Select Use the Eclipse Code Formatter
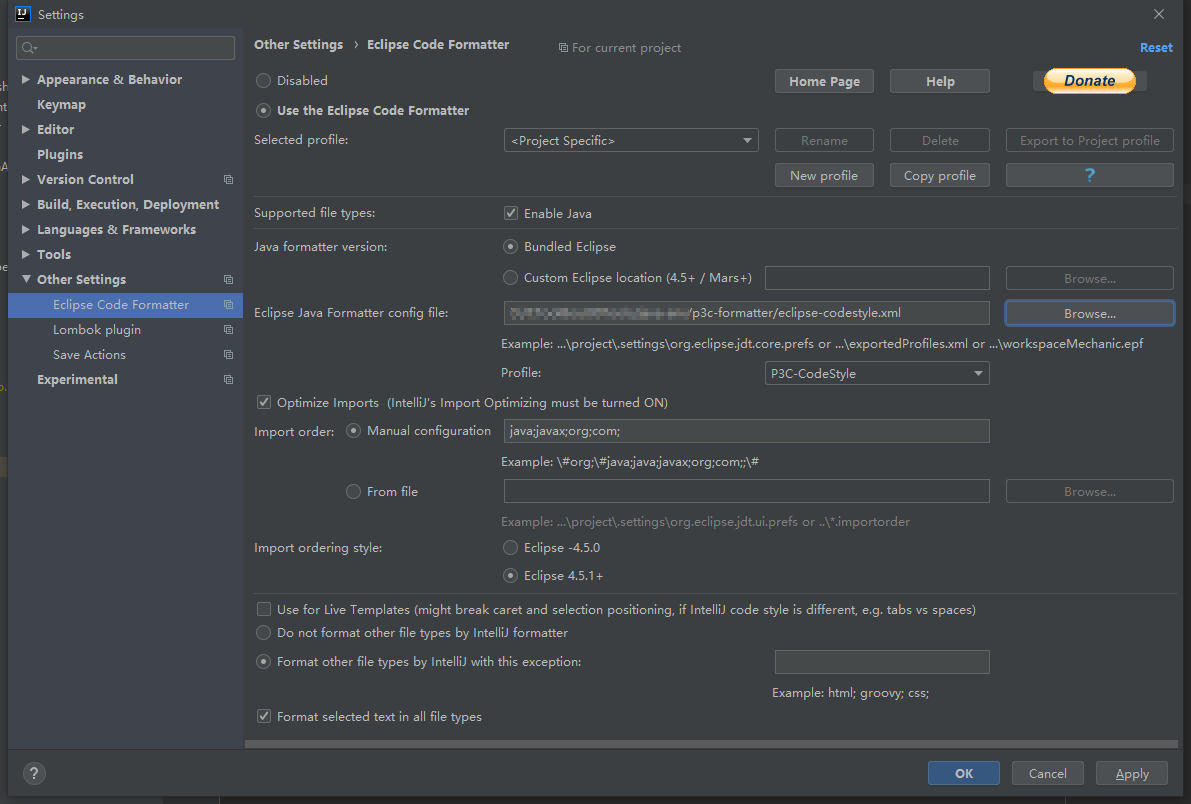 coord(264,111)
